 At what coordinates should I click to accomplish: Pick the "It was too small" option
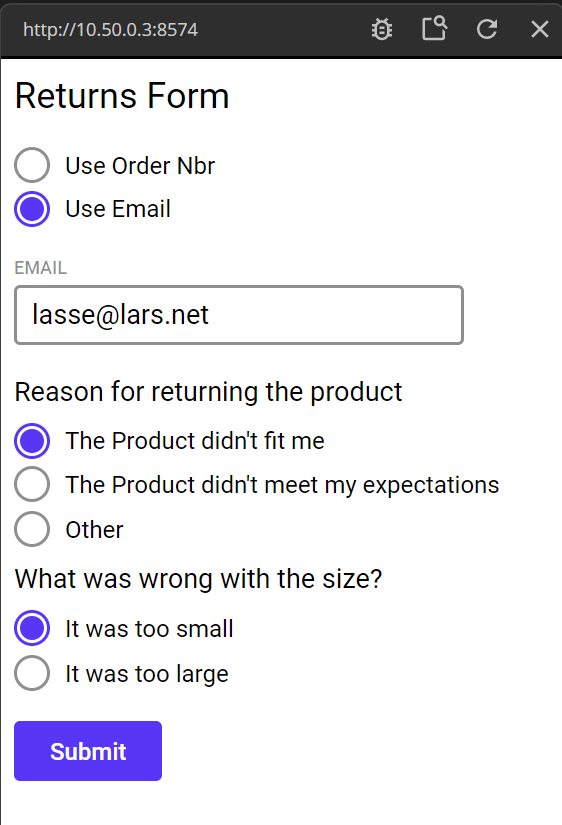(32, 628)
